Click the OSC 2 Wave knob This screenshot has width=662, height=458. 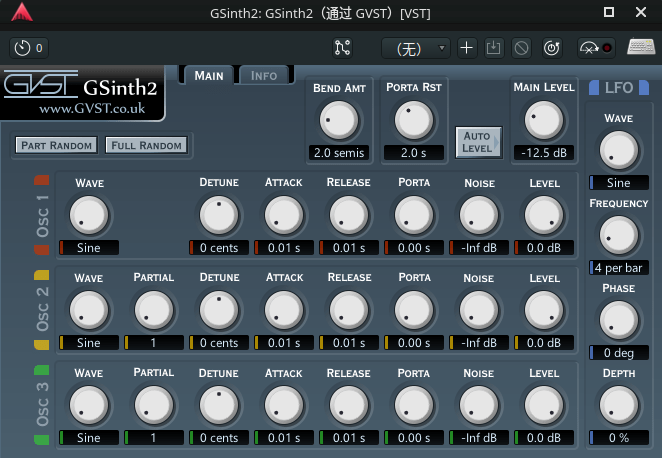(89, 310)
